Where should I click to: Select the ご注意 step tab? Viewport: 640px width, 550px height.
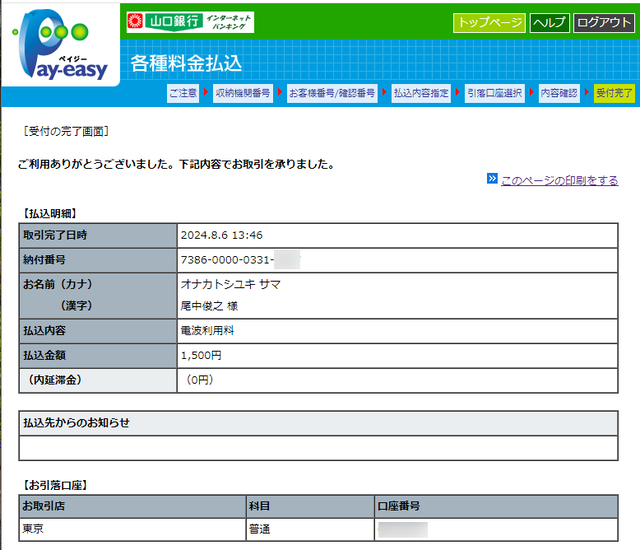coord(183,93)
